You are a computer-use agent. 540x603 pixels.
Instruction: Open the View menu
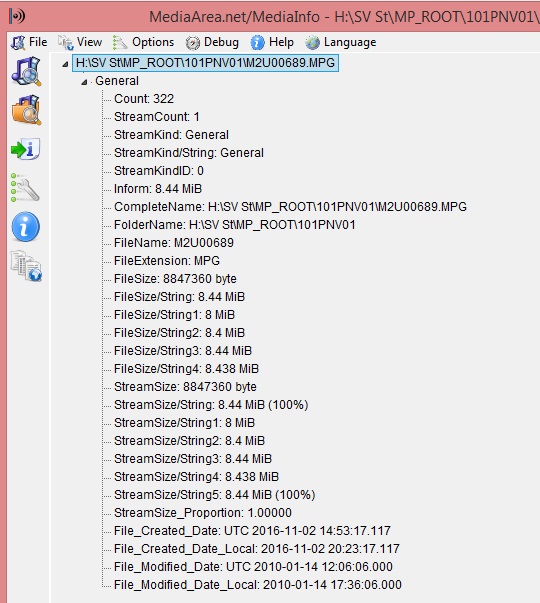coord(80,42)
